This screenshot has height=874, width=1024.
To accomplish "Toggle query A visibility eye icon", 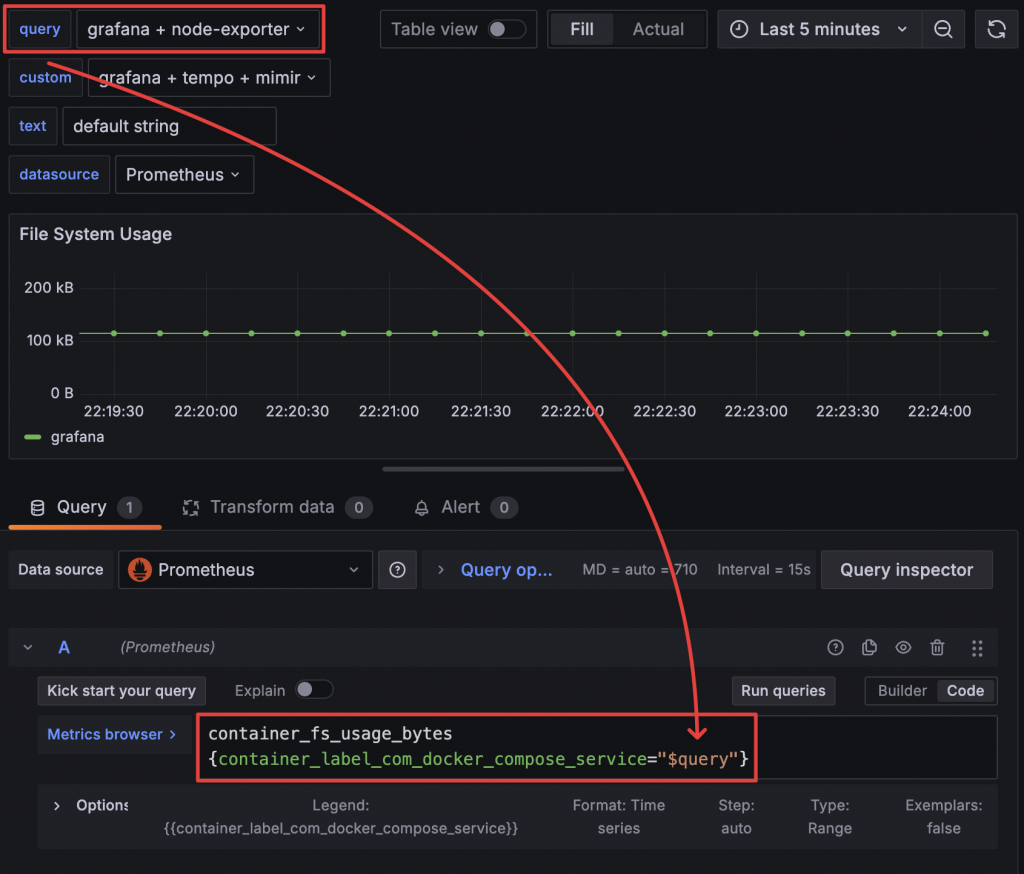I will 903,647.
